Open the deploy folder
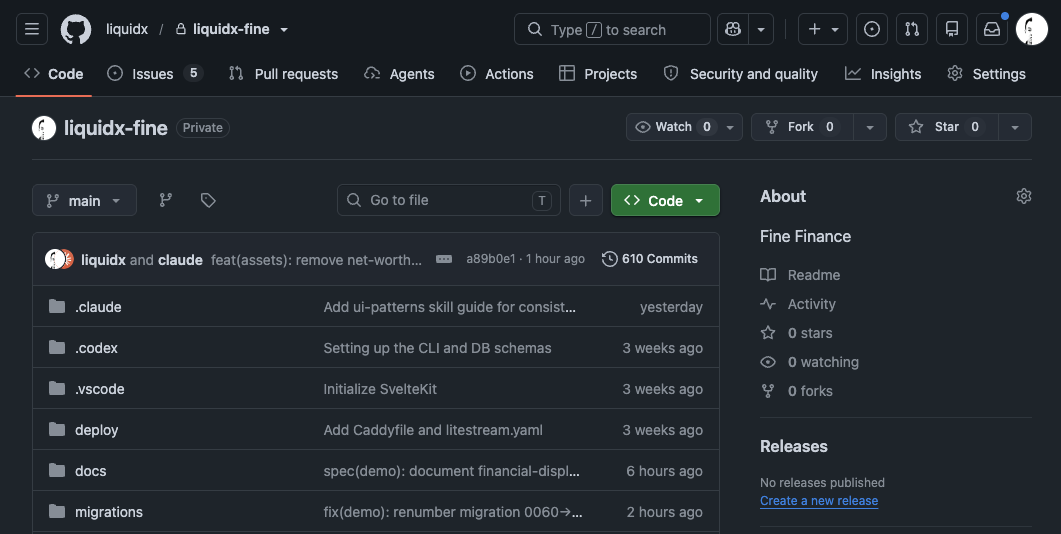The width and height of the screenshot is (1061, 534). [x=96, y=430]
